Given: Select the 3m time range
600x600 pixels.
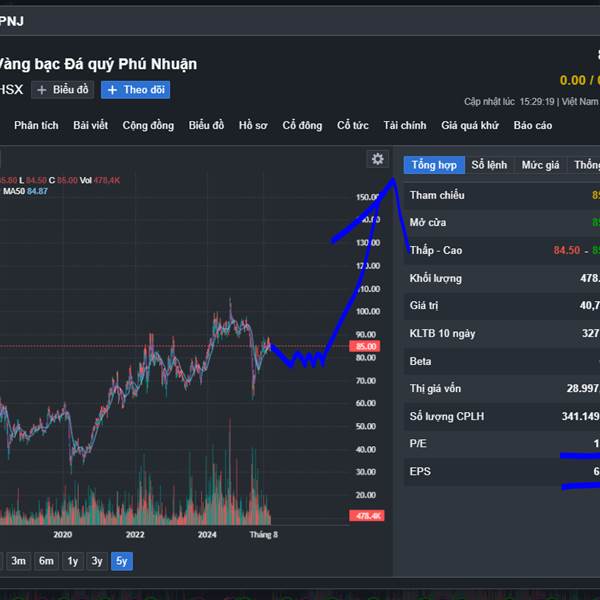Looking at the screenshot, I should point(19,561).
